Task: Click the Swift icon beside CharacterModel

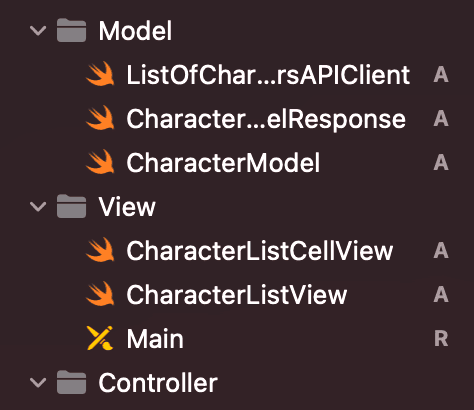Action: (x=100, y=162)
